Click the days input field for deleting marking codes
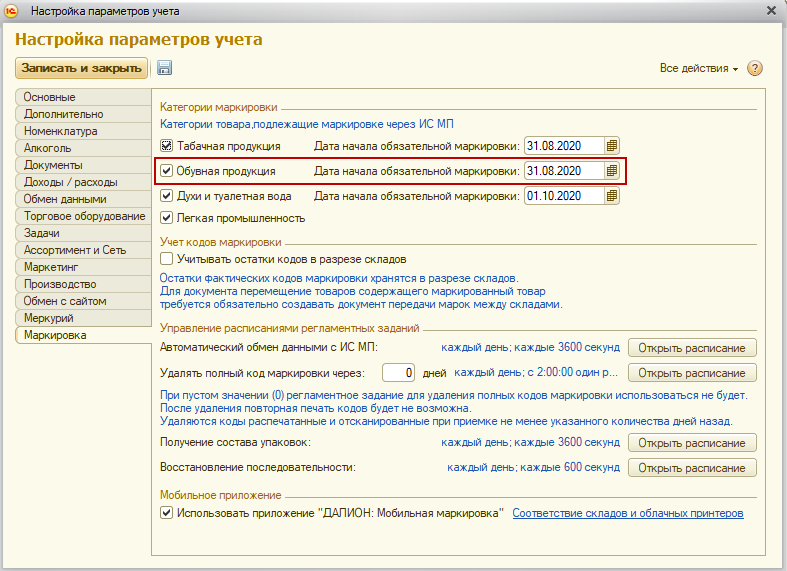Image resolution: width=787 pixels, height=571 pixels. (x=399, y=373)
